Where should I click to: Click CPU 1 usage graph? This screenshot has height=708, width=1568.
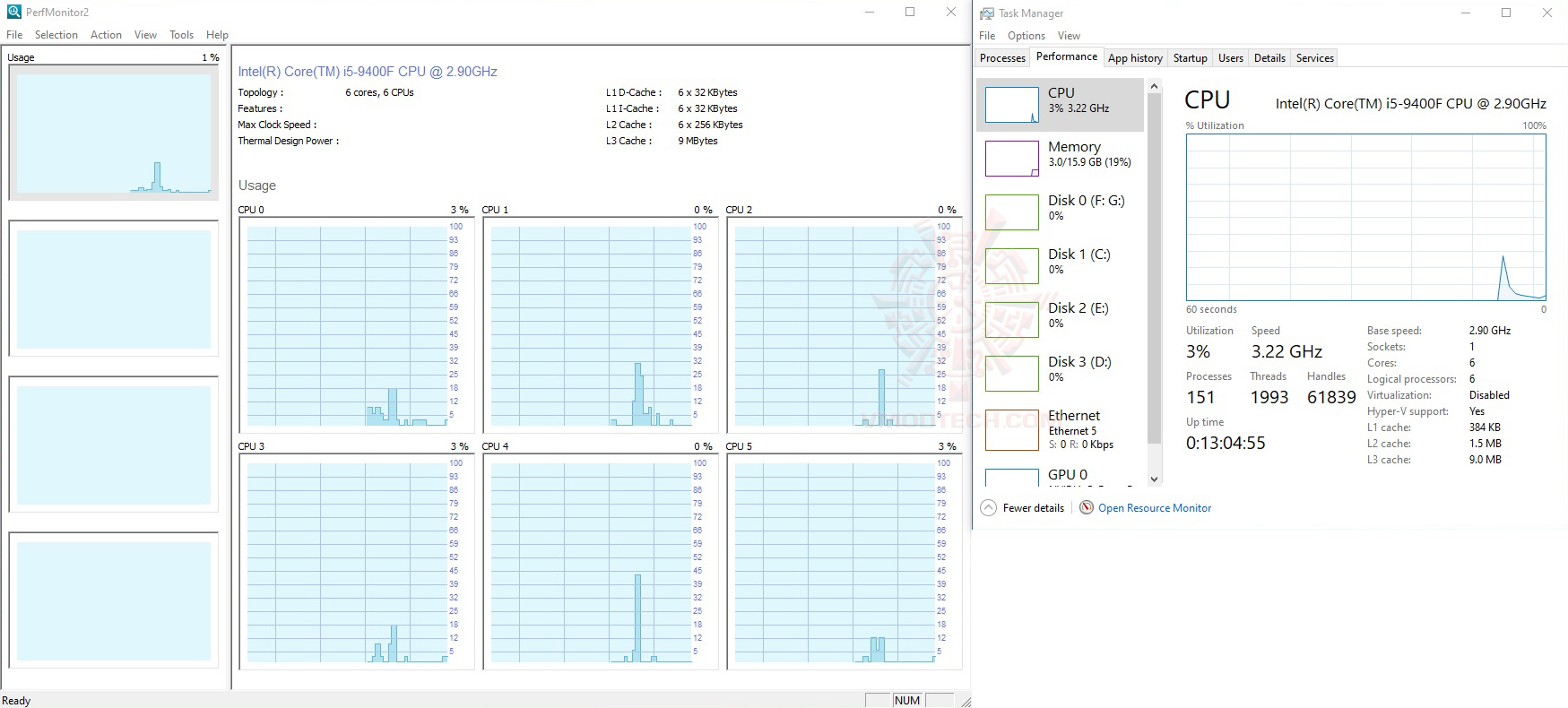pos(600,324)
